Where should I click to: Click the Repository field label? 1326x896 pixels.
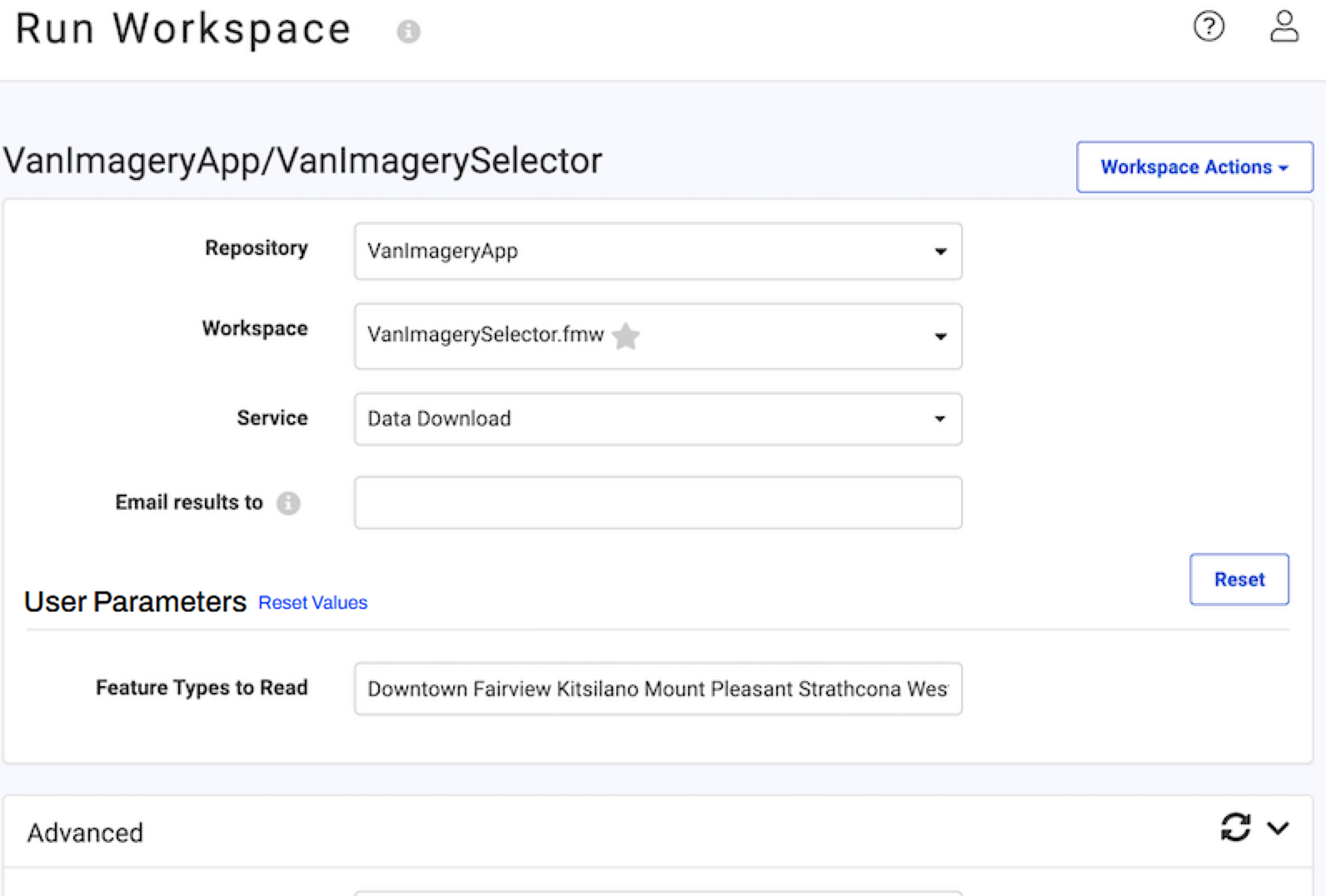[257, 248]
